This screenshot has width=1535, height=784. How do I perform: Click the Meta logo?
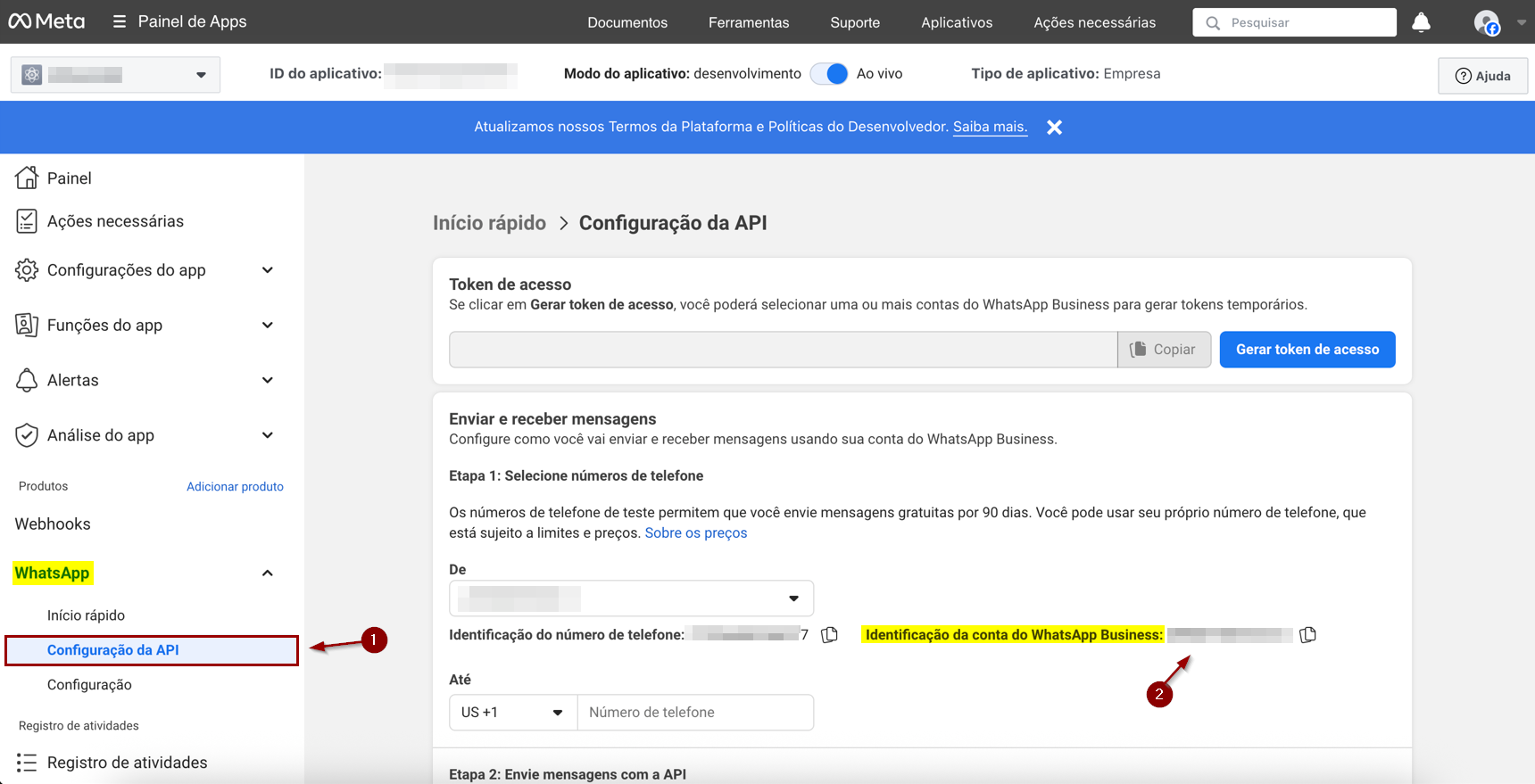click(46, 21)
